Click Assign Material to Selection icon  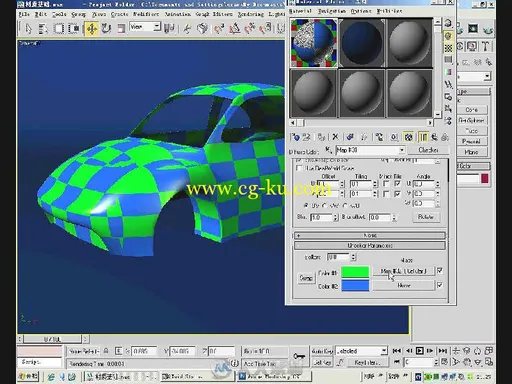pos(321,137)
